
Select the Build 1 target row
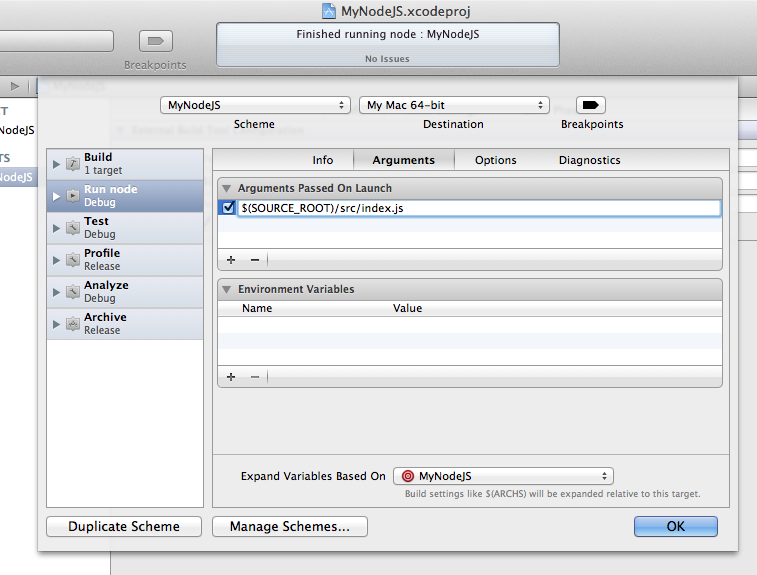pyautogui.click(x=125, y=164)
